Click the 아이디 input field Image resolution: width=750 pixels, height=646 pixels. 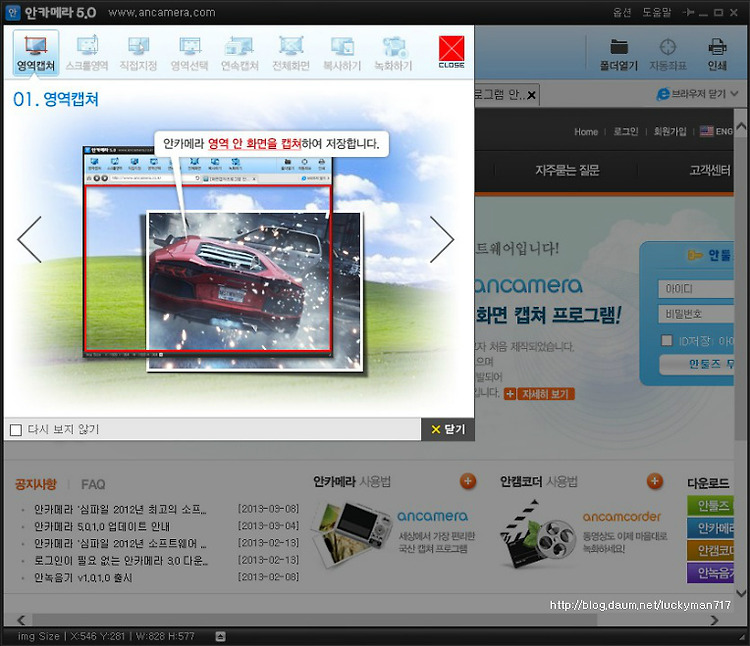tap(696, 289)
